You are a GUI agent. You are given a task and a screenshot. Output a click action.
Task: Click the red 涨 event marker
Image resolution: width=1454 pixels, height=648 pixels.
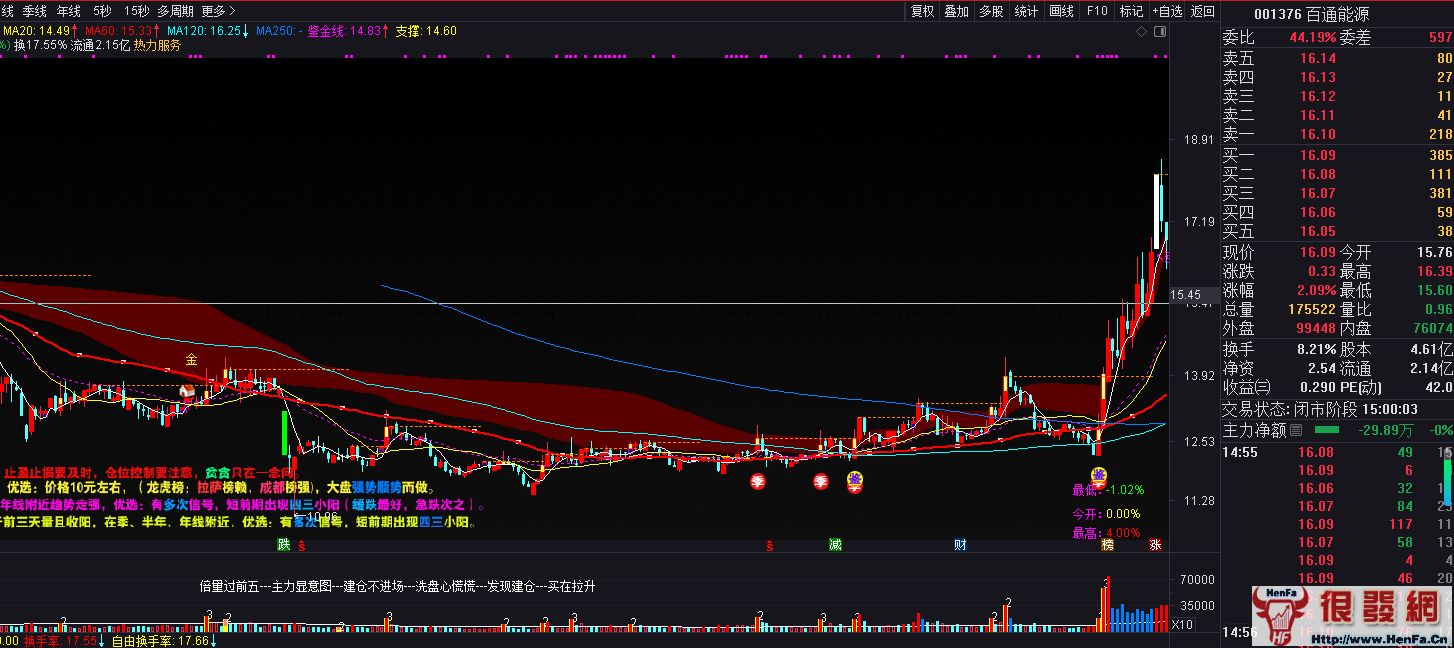1155,545
